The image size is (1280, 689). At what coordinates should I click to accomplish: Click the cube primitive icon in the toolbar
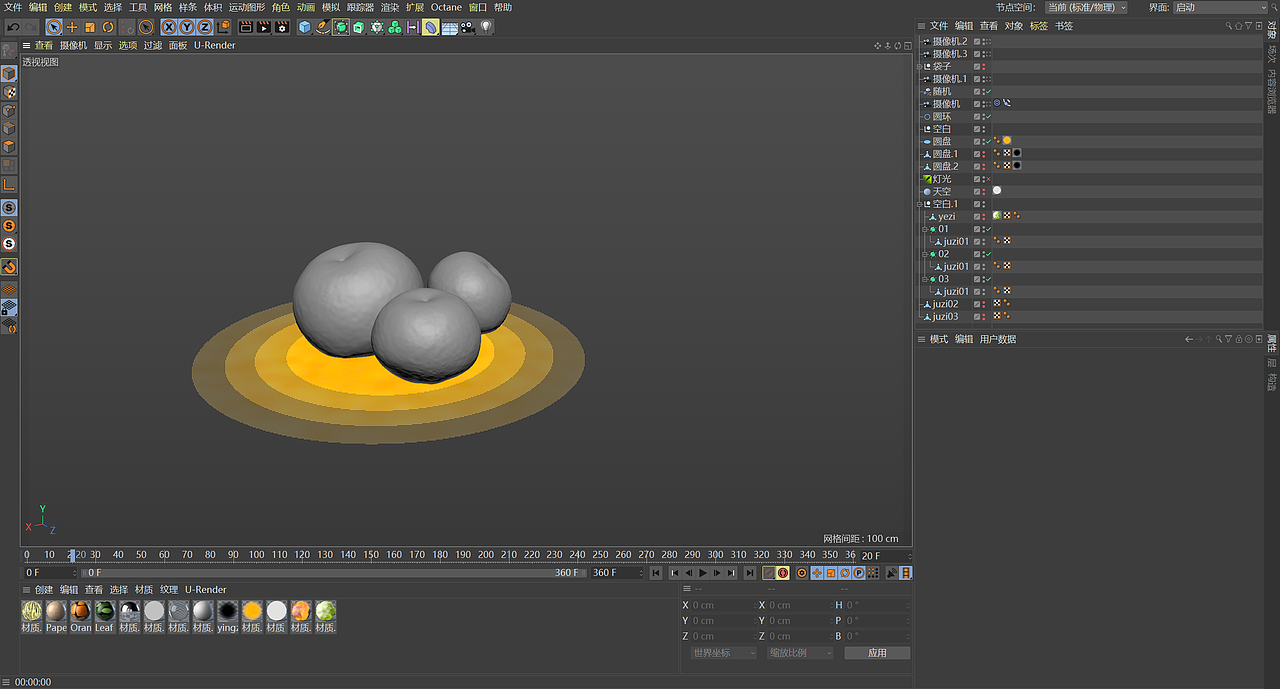click(305, 27)
